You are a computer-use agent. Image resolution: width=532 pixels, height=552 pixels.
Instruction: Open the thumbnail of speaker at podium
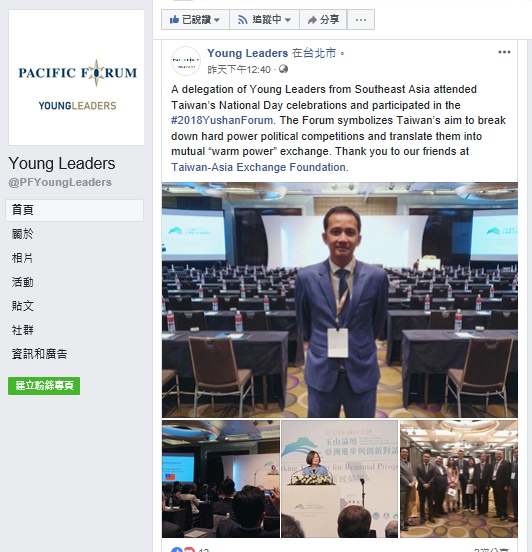tap(339, 479)
